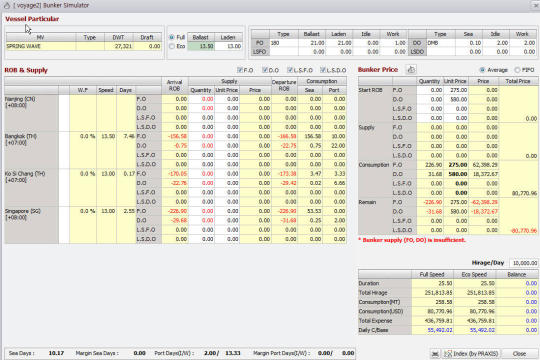Click the Ballast speed field showing 13.50

(x=201, y=46)
